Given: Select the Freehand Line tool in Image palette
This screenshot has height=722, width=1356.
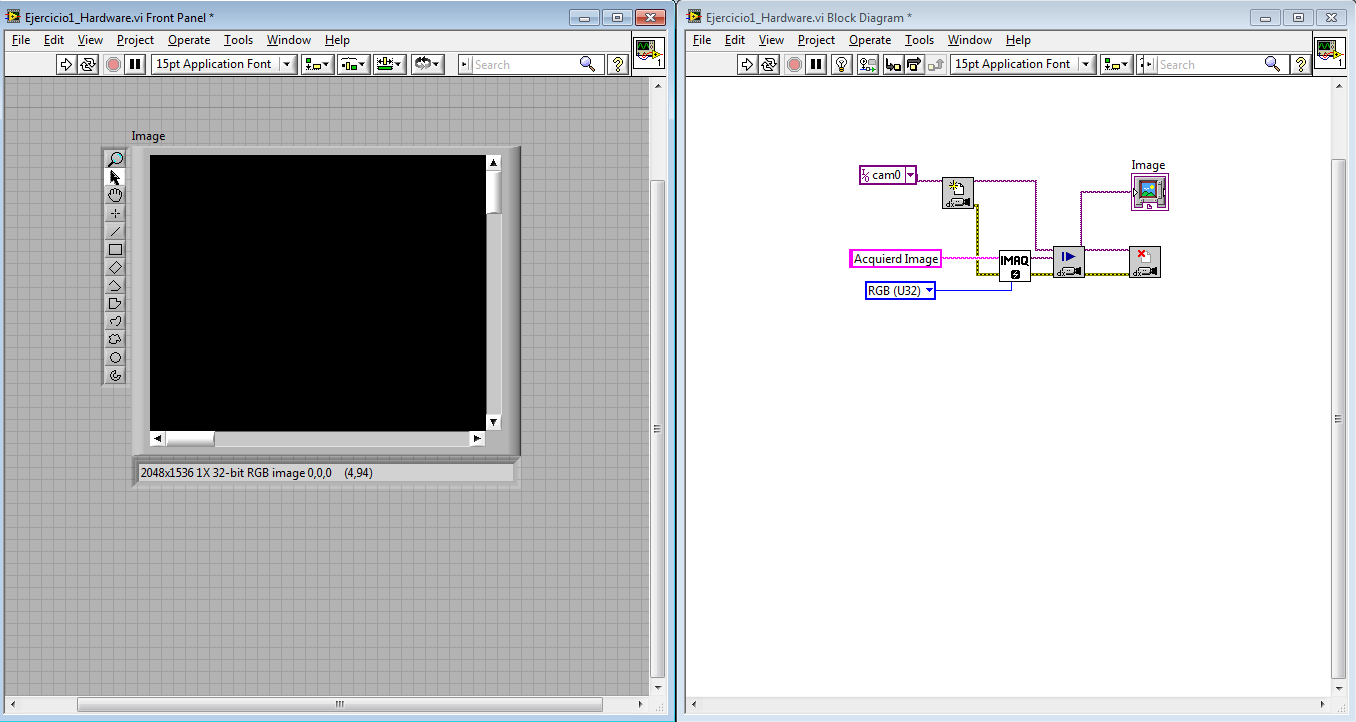Looking at the screenshot, I should pos(115,321).
